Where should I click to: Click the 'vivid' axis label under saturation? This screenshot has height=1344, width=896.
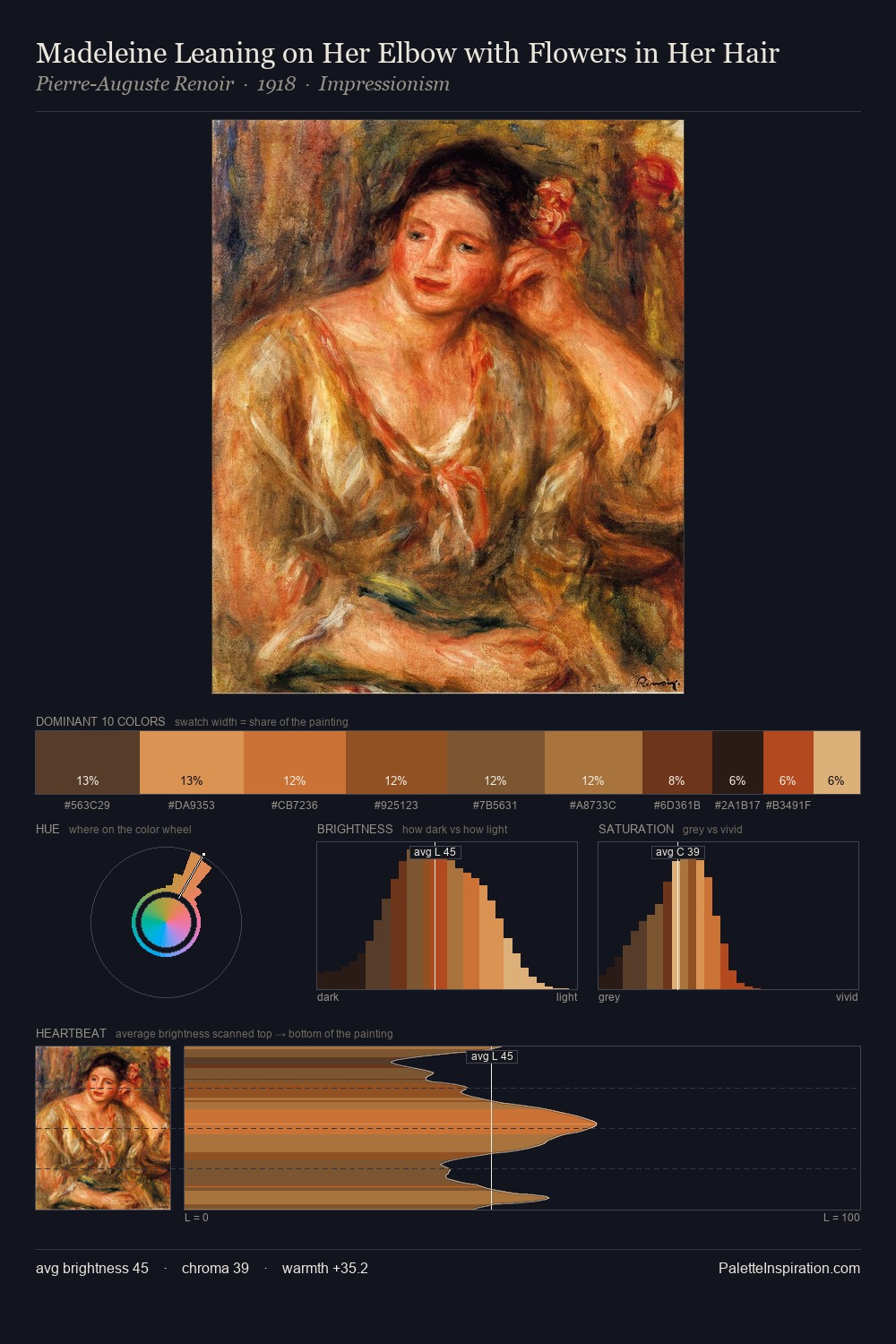847,997
